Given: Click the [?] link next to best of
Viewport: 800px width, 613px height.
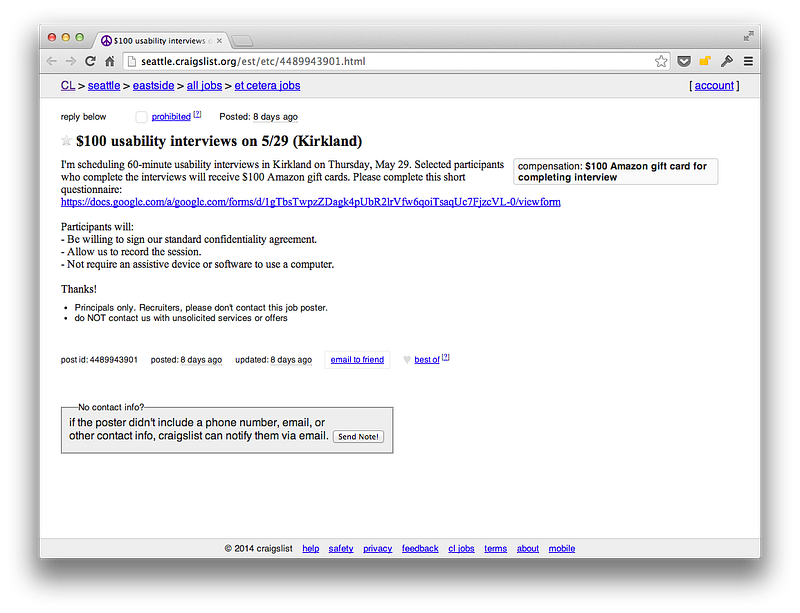Looking at the screenshot, I should pos(445,357).
